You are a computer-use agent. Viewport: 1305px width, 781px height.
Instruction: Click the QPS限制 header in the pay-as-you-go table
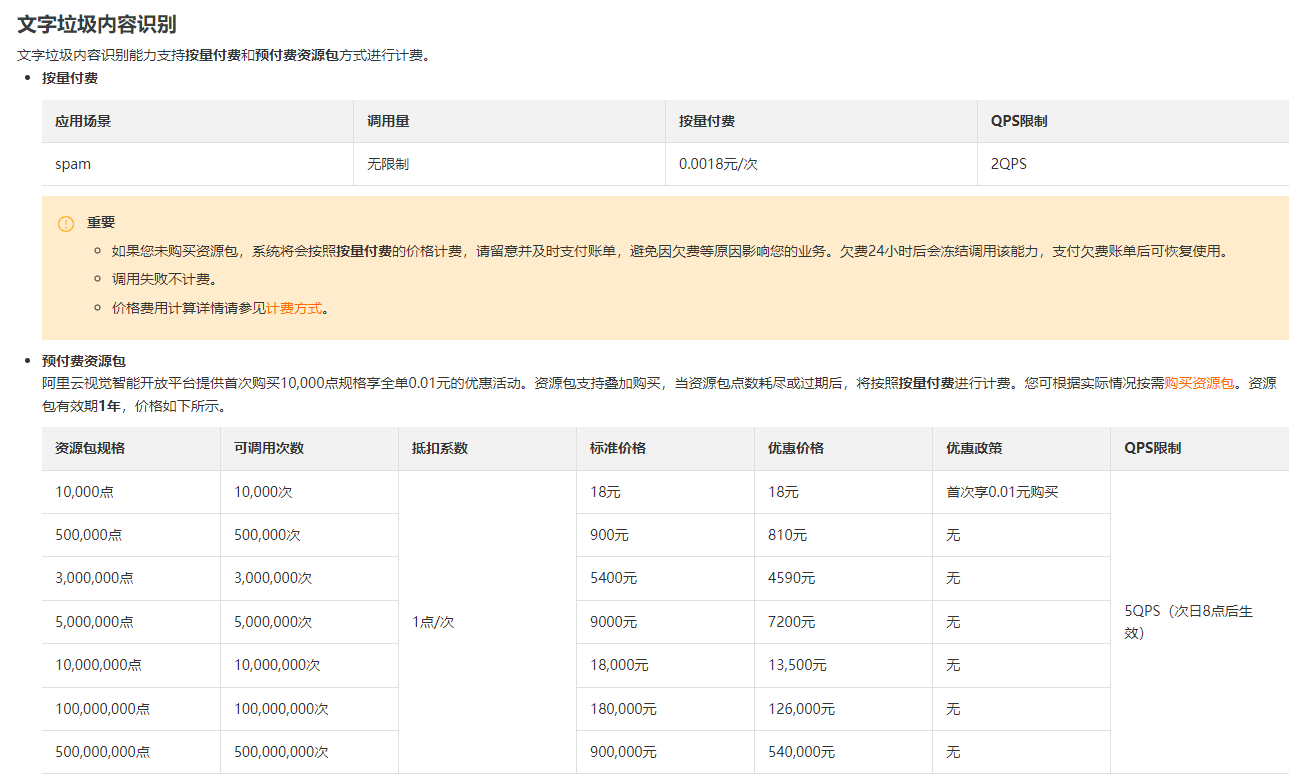[x=1133, y=121]
